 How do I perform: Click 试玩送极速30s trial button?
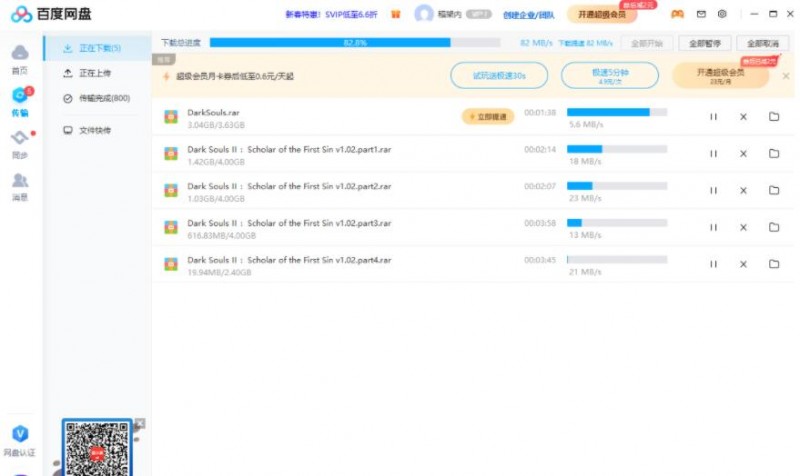[x=499, y=76]
